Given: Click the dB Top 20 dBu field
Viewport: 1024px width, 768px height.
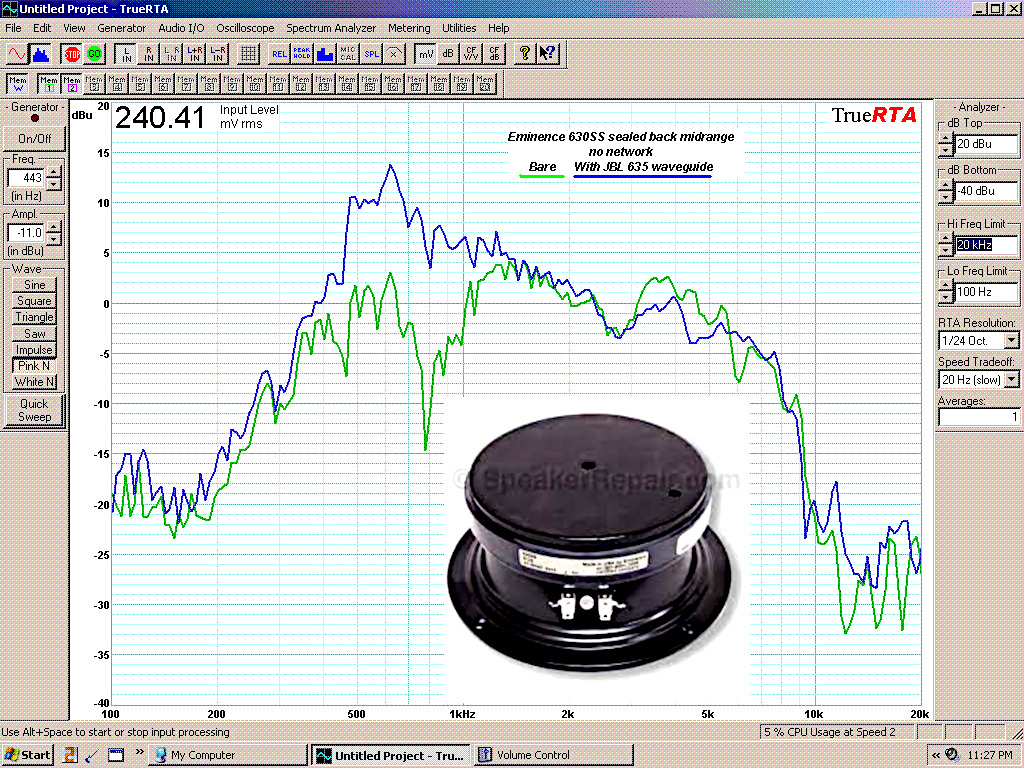Looking at the screenshot, I should (986, 144).
